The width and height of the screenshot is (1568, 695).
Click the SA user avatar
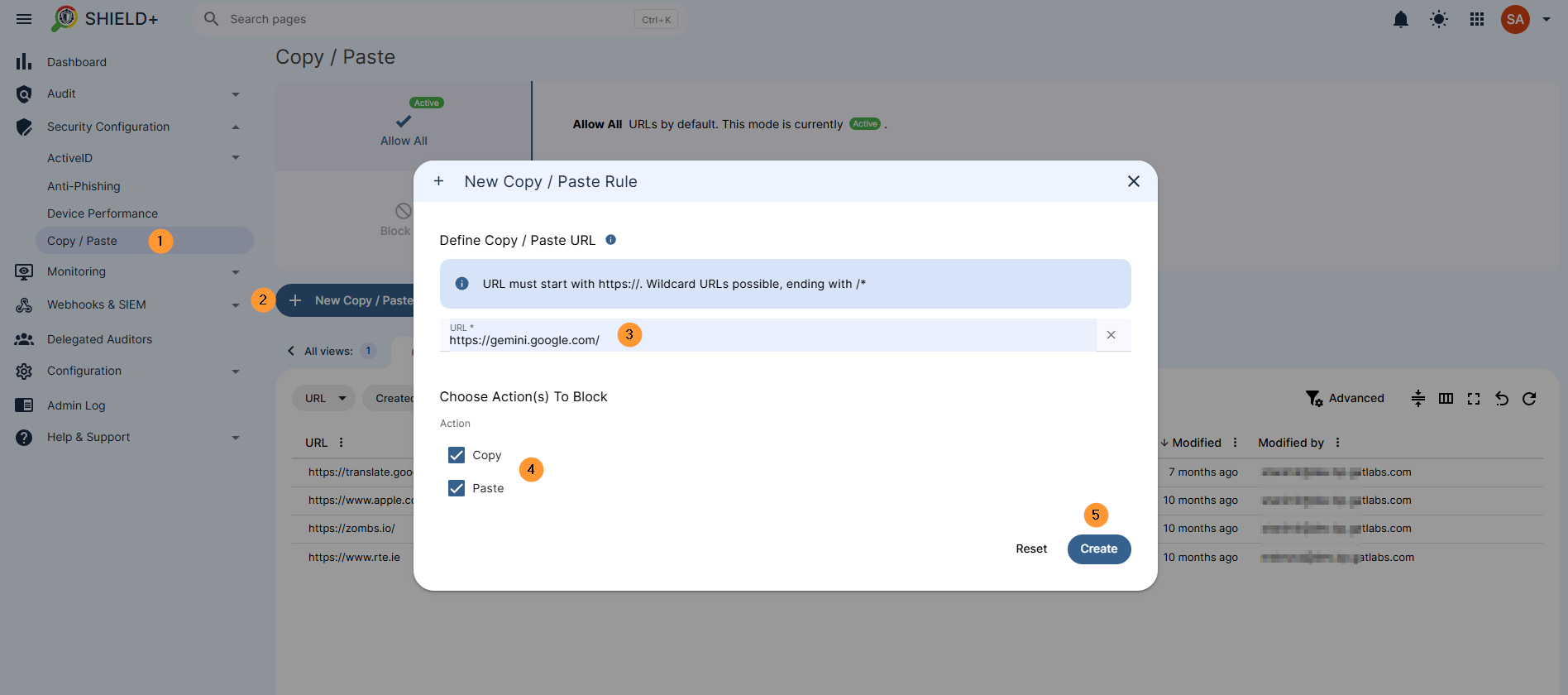point(1515,19)
